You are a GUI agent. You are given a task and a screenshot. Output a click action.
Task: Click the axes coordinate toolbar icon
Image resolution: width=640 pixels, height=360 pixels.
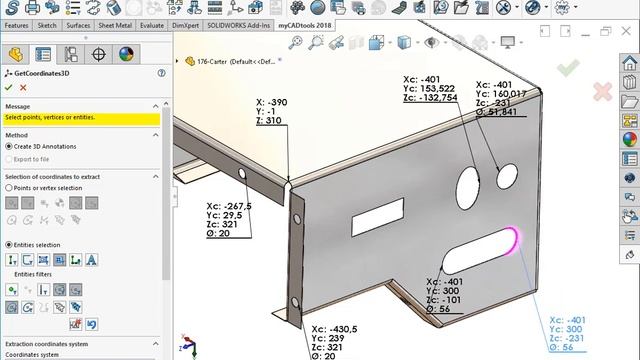pyautogui.click(x=235, y=7)
